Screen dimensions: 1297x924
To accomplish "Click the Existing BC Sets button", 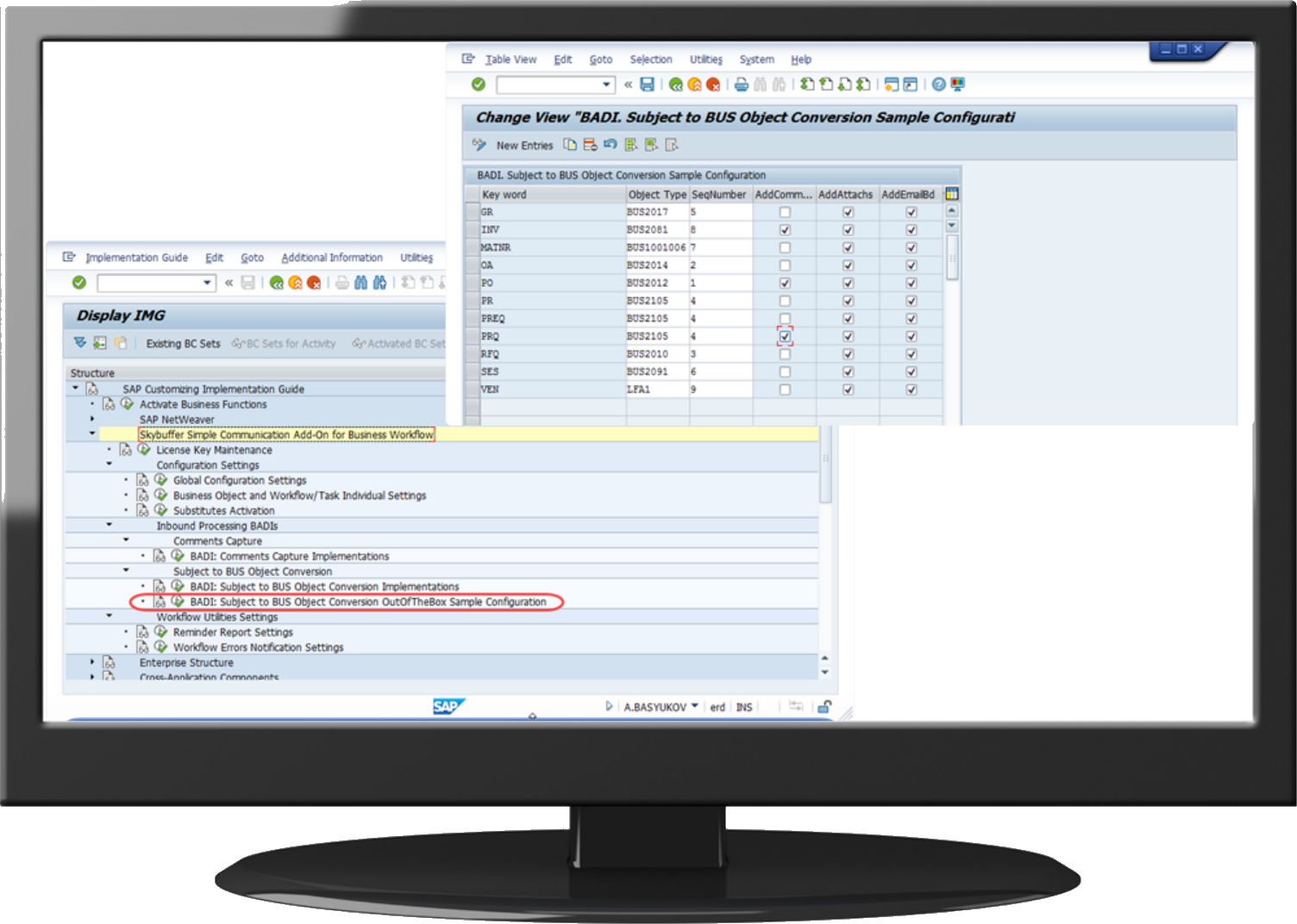I will 183,344.
